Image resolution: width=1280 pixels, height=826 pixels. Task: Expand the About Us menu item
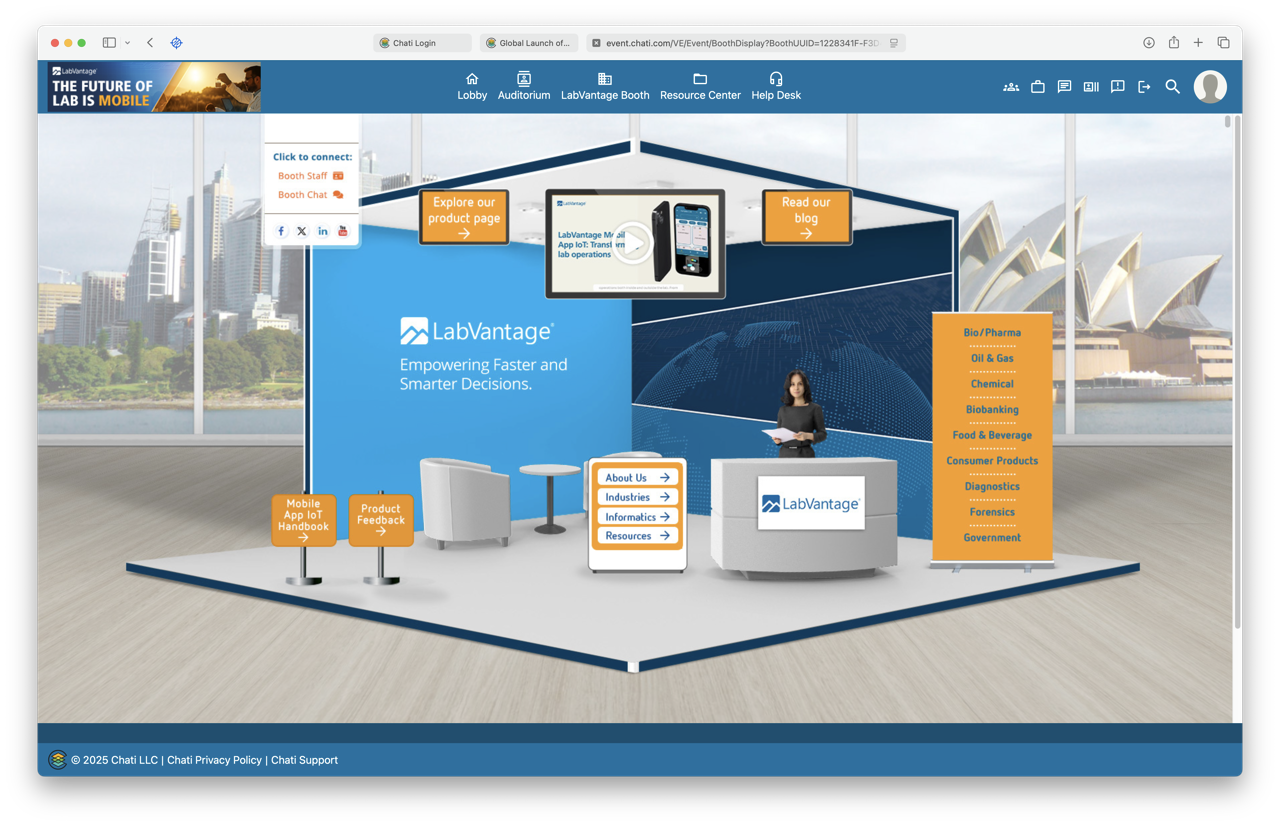tap(637, 478)
